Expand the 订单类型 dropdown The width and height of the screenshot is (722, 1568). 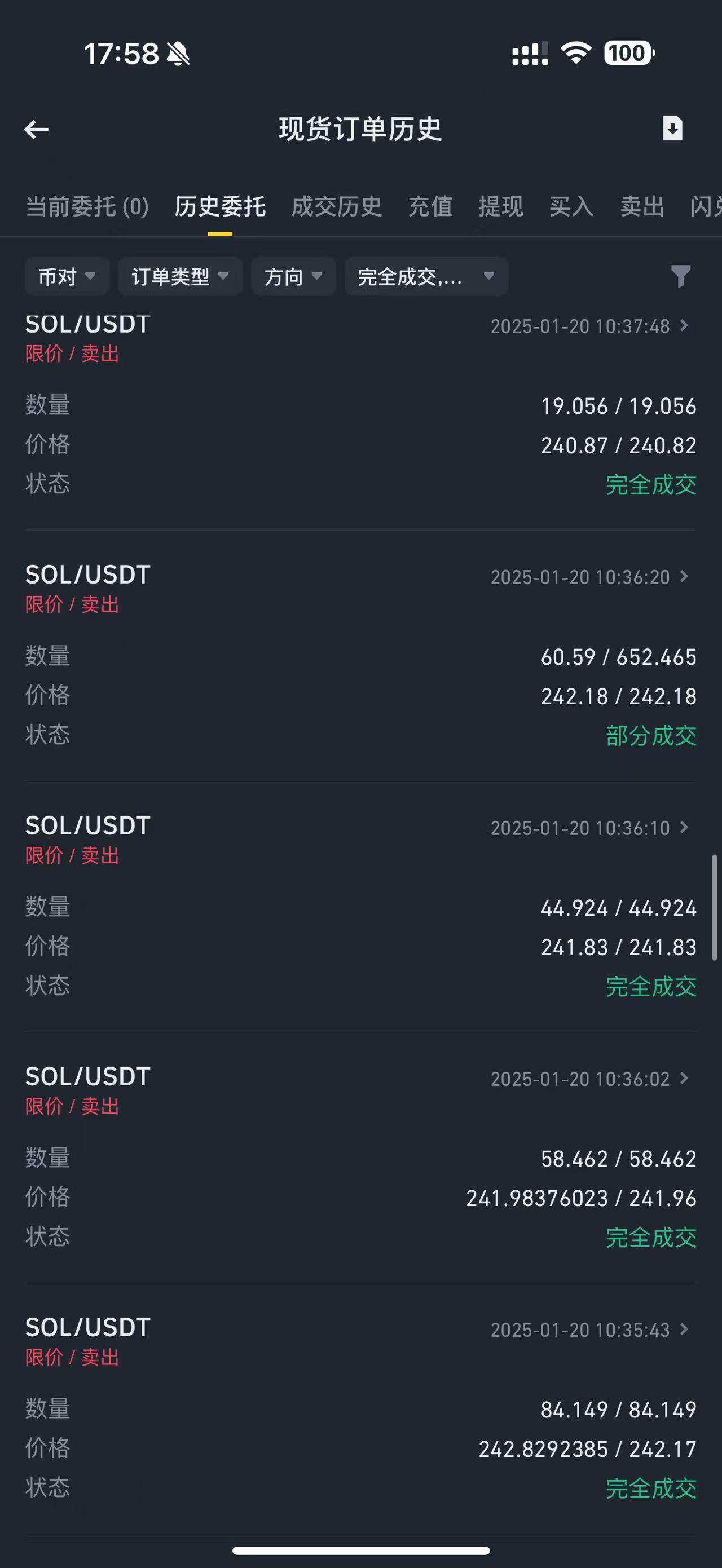180,276
